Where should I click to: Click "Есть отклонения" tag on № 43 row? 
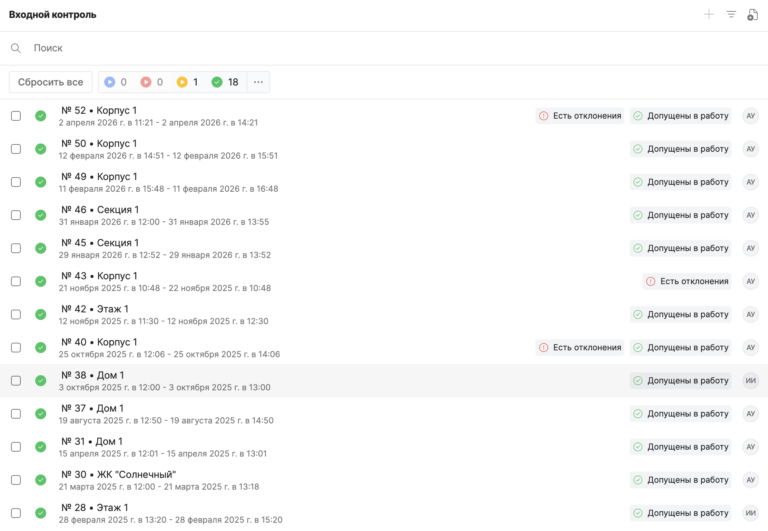(x=686, y=282)
